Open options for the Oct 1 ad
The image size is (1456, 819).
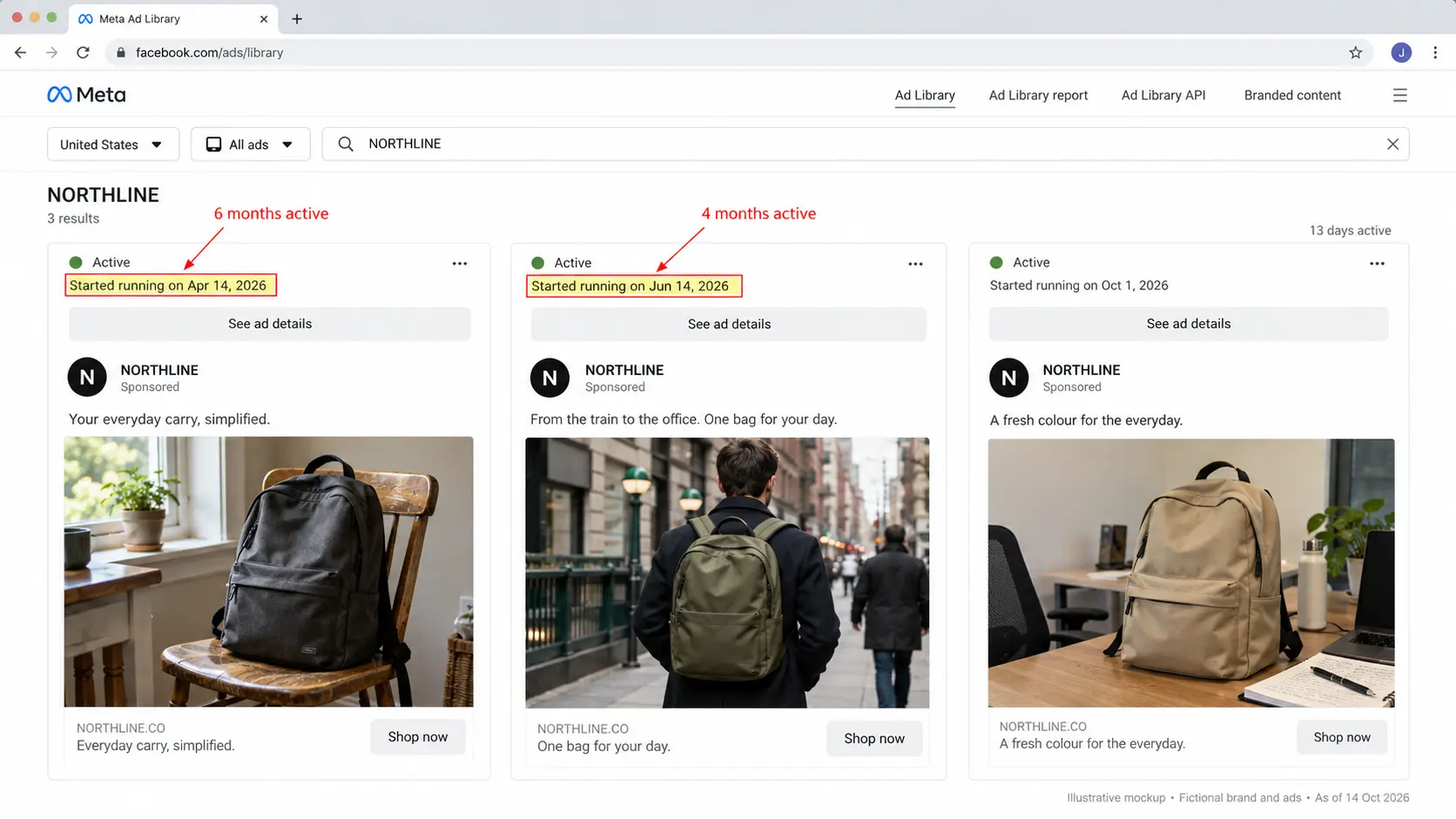(1377, 264)
